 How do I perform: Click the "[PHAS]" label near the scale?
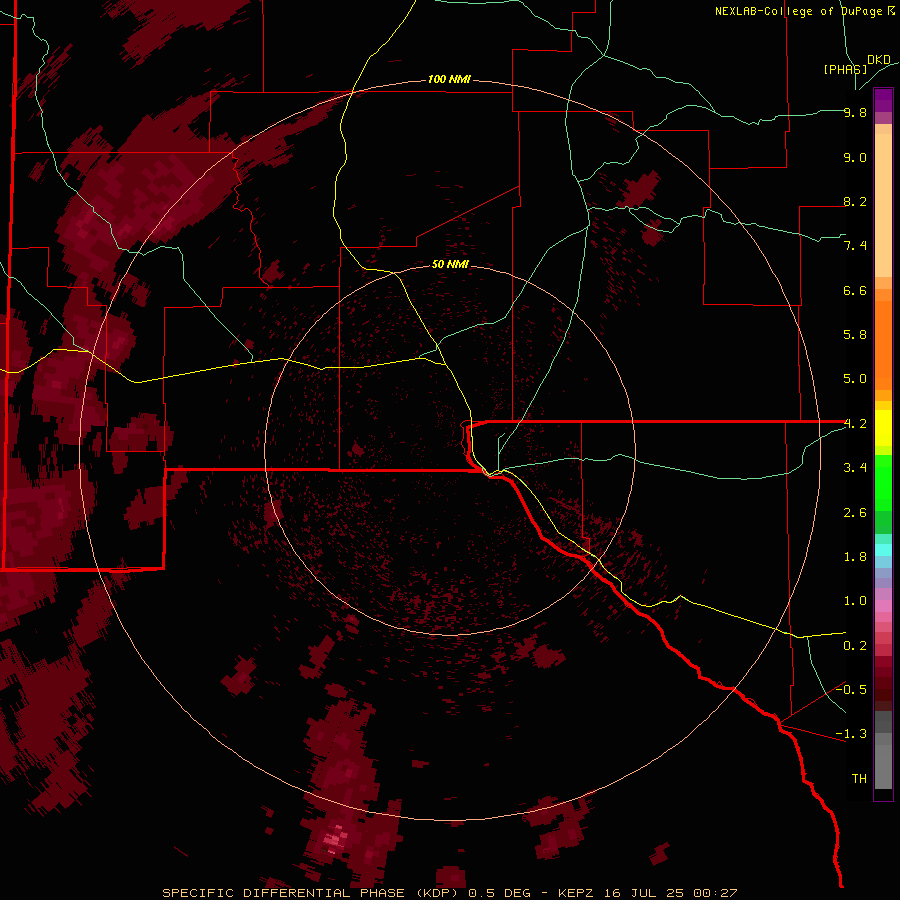[845, 69]
